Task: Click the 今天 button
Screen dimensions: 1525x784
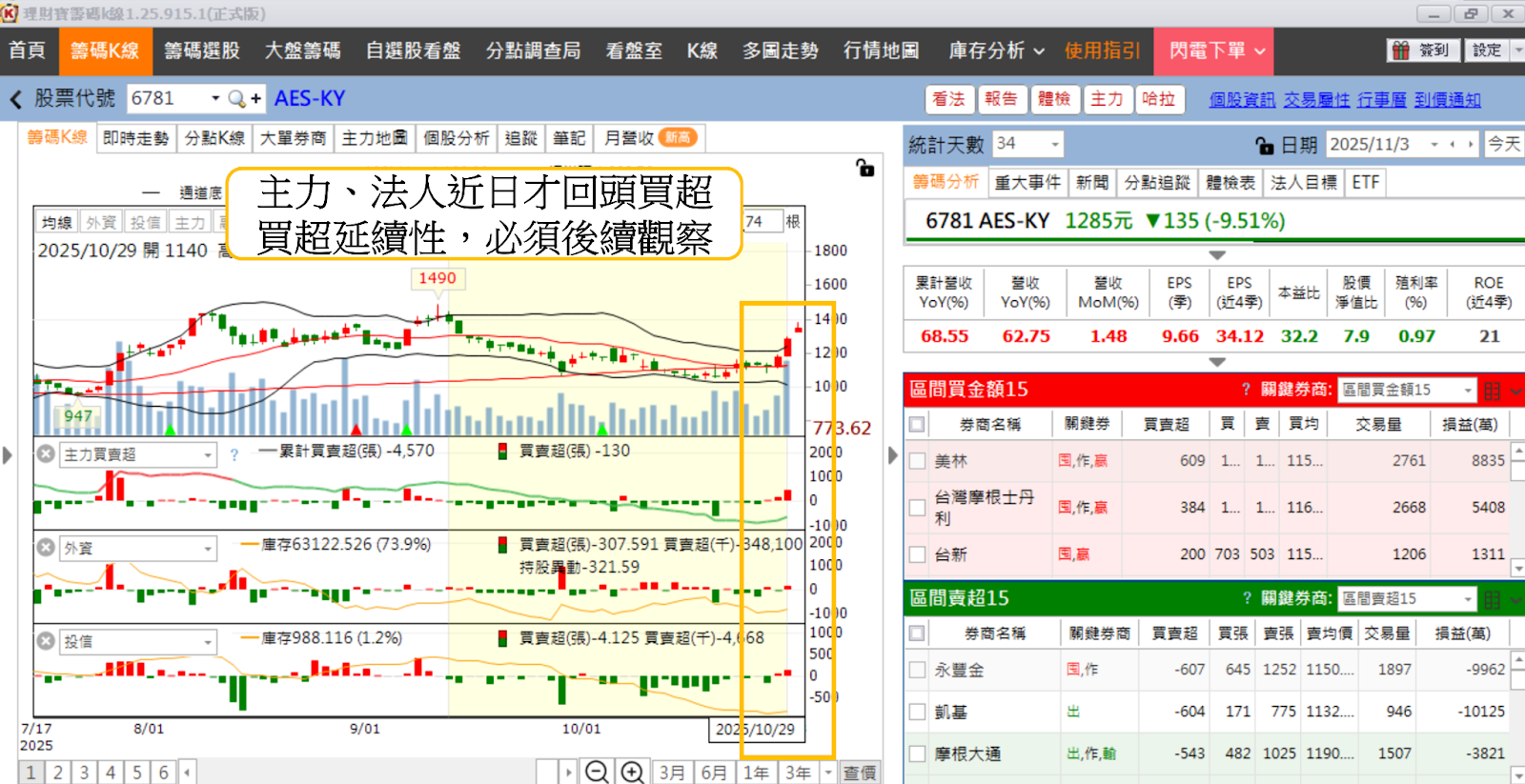Action: click(x=1504, y=144)
